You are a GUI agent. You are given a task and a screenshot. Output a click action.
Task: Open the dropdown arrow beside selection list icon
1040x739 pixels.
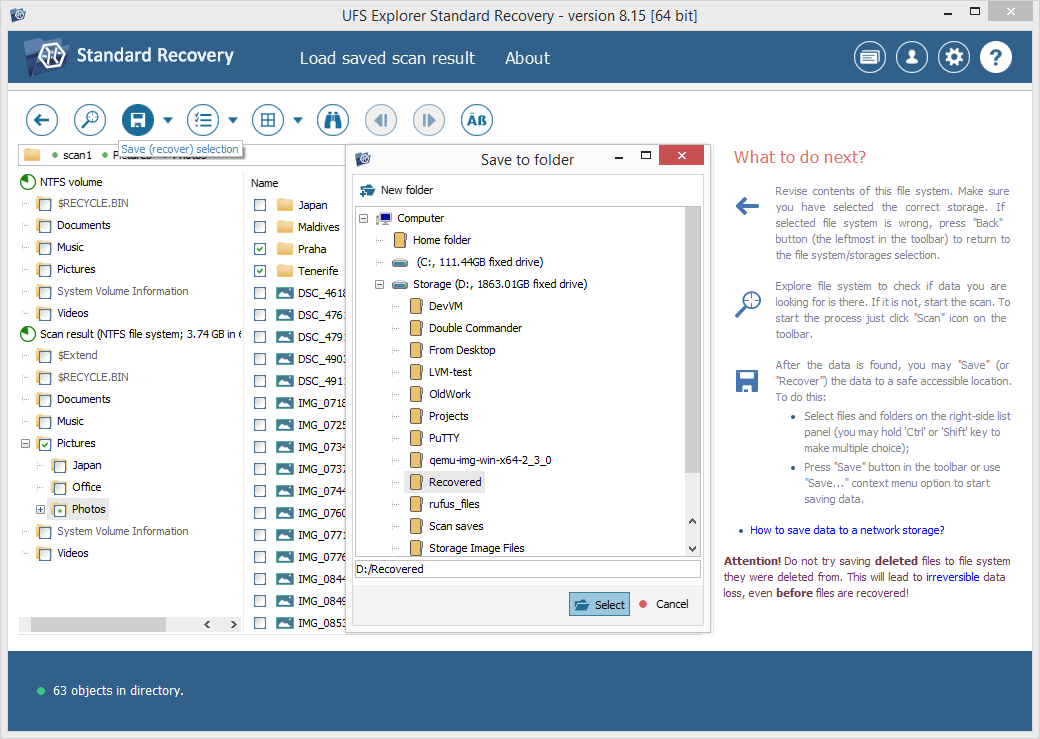tap(233, 120)
